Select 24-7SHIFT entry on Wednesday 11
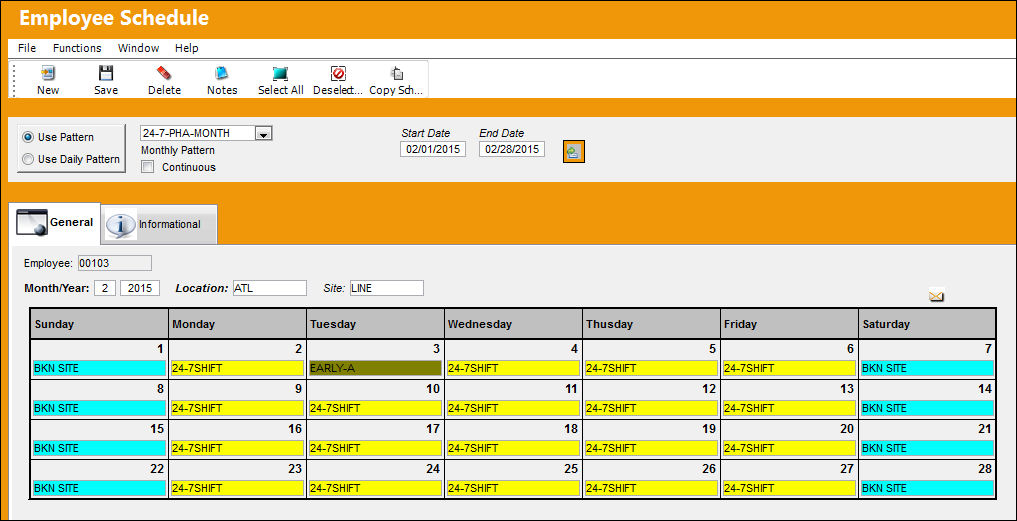Screen dimensions: 1017x521 tap(513, 408)
